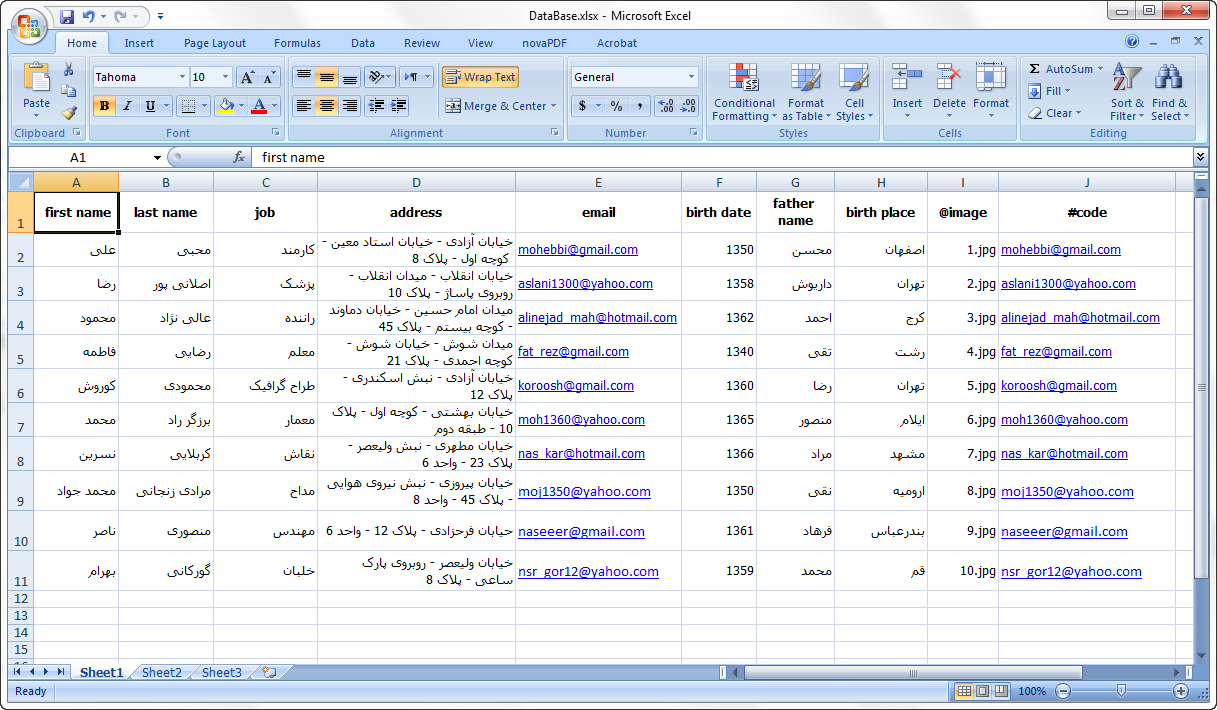This screenshot has height=710, width=1217.
Task: Click the Find & Select binoculars icon
Action: point(1169,78)
